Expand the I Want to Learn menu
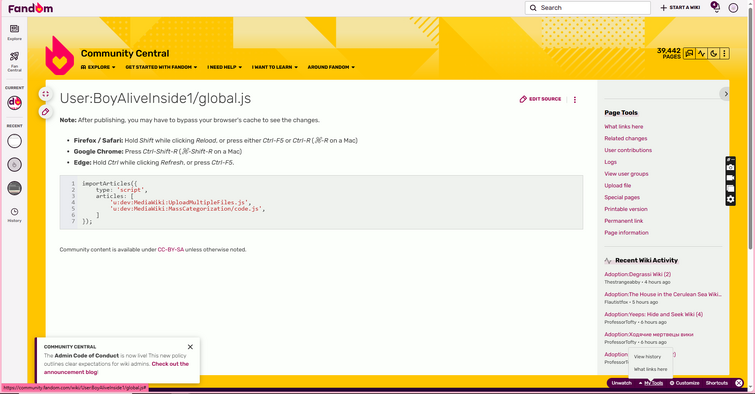This screenshot has height=394, width=755. [x=274, y=67]
